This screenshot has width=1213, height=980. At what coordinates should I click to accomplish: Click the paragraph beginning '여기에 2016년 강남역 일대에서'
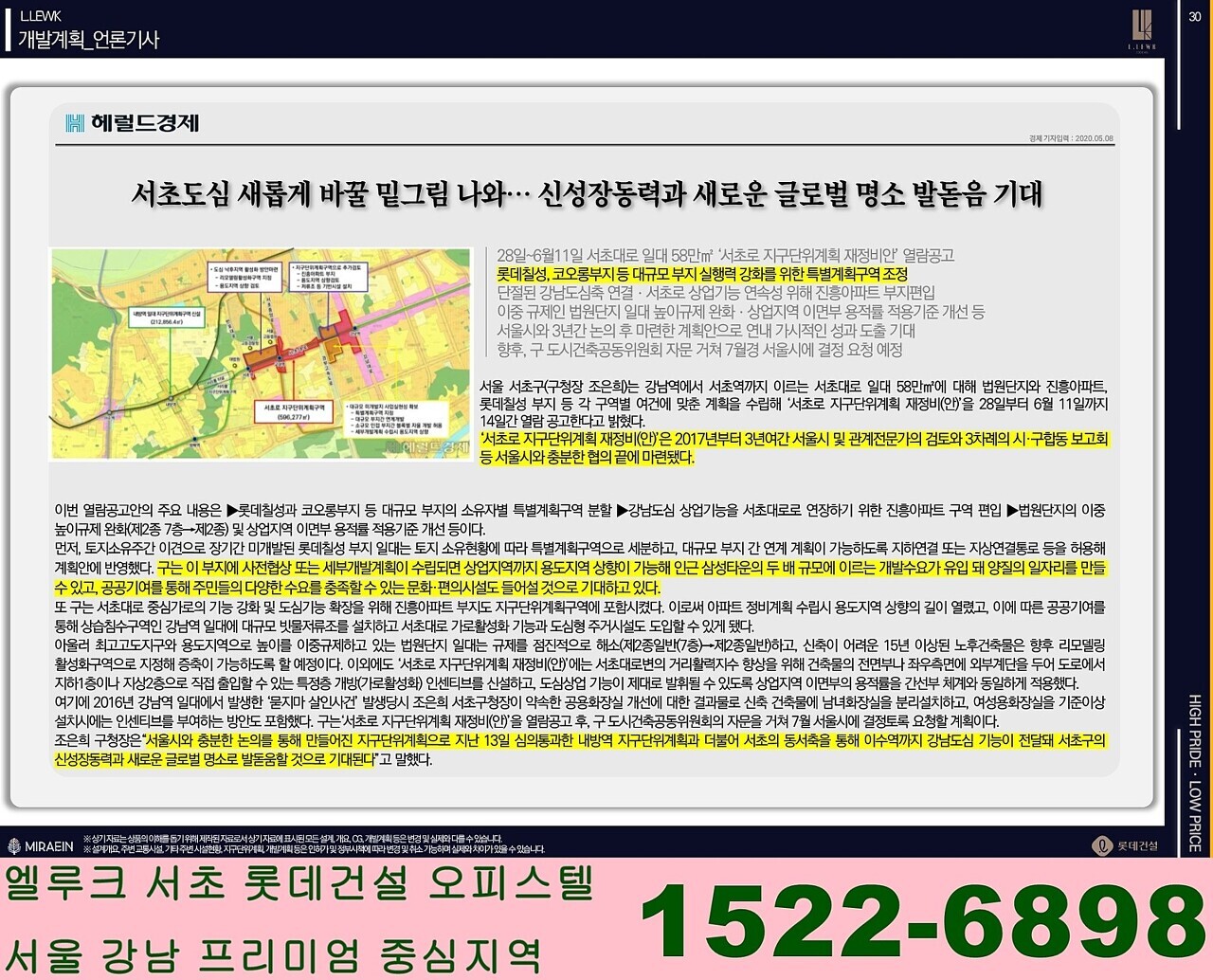coord(580,712)
